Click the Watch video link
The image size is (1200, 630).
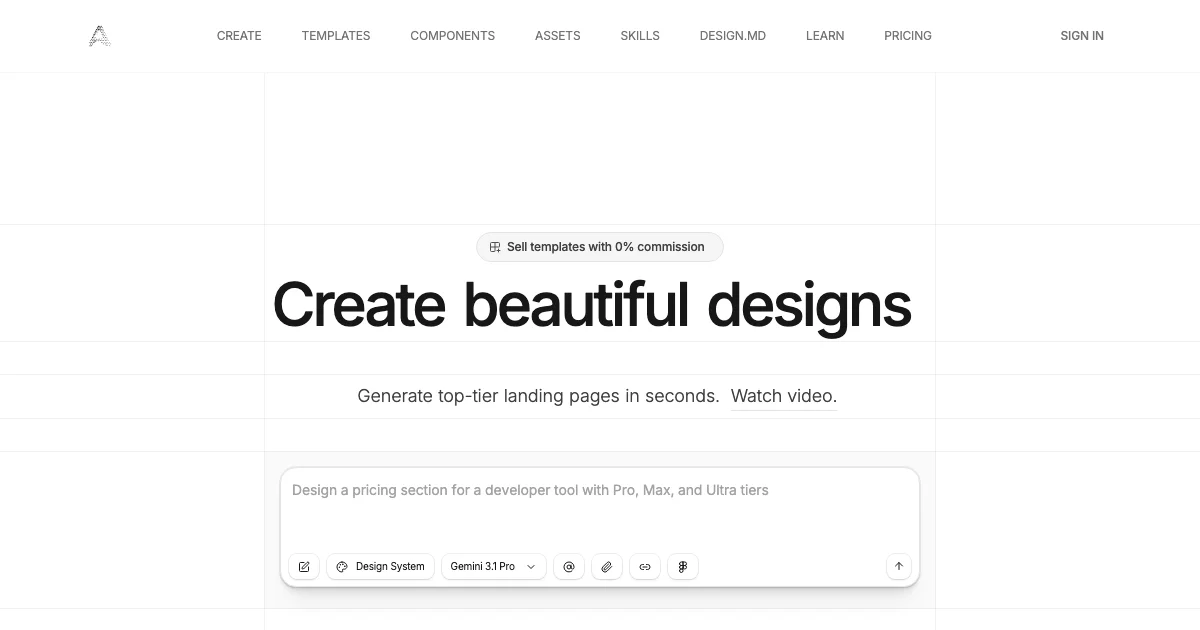tap(784, 396)
